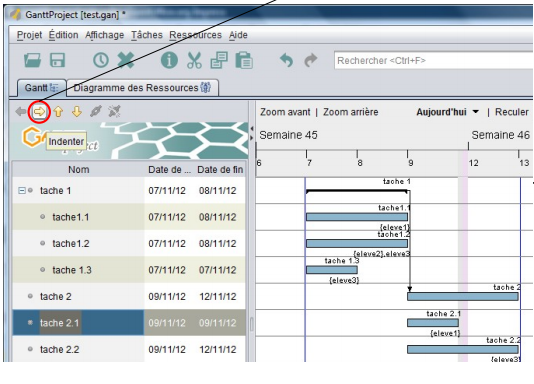Select the tache 1 row
534x384 pixels.
(x=129, y=190)
